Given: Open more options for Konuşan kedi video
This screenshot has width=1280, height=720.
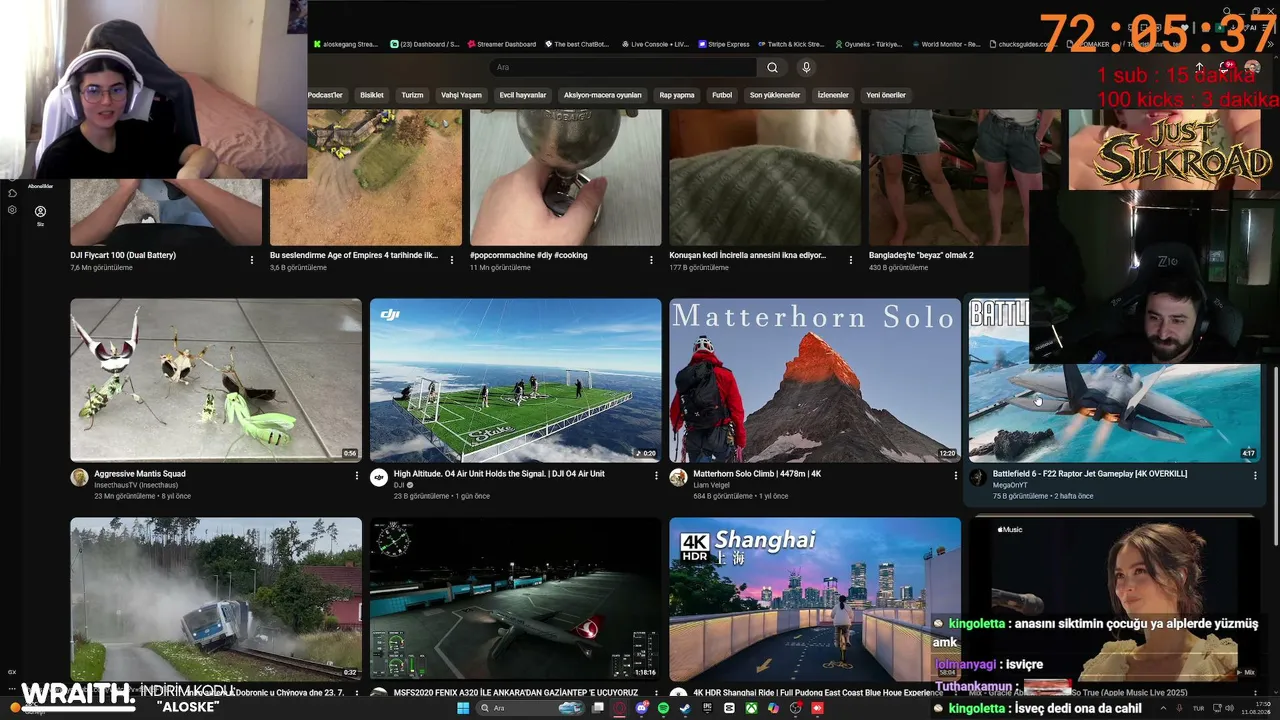Looking at the screenshot, I should [x=851, y=260].
